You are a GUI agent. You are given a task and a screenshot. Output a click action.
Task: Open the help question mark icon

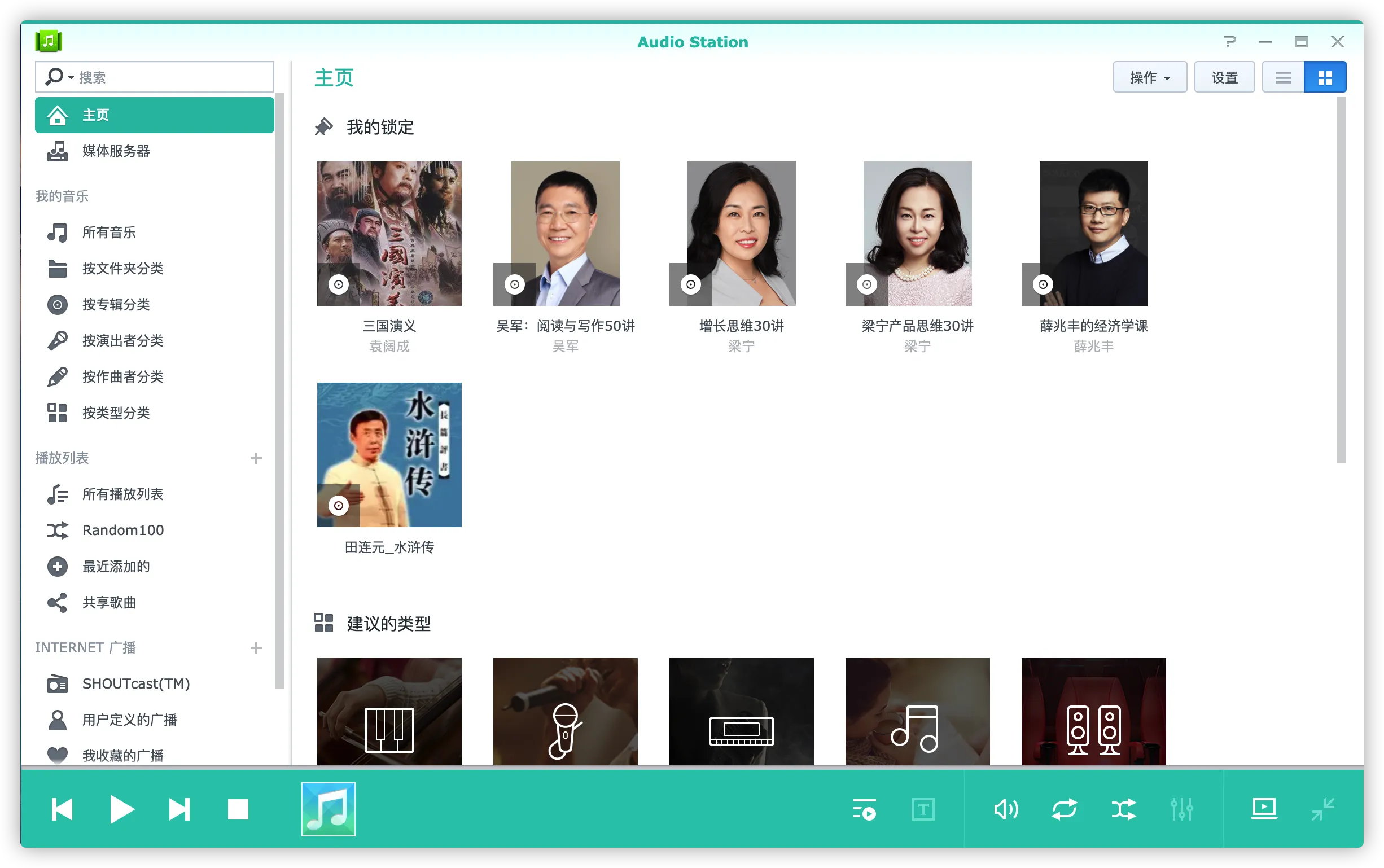click(x=1229, y=42)
